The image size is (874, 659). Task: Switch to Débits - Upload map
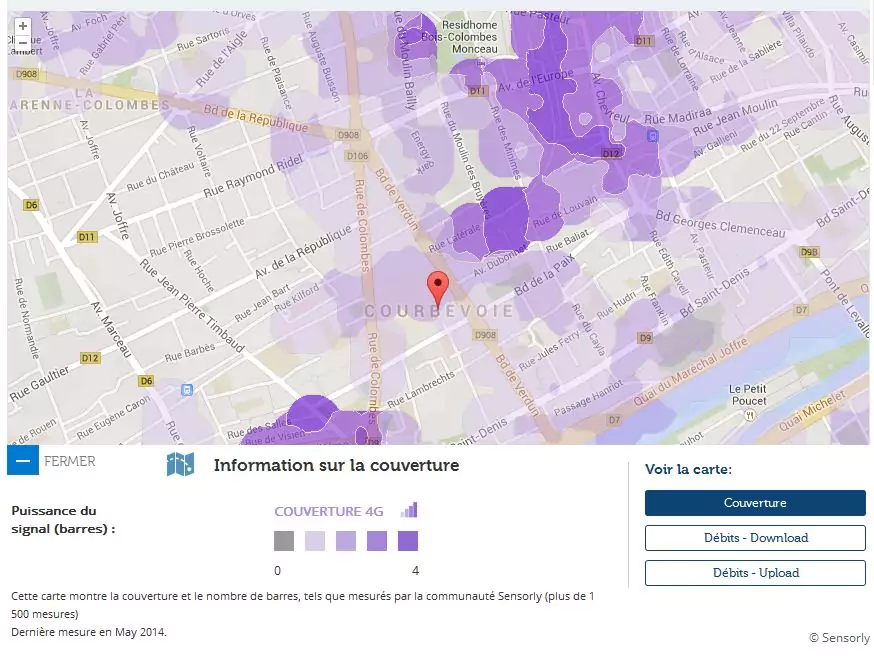(755, 573)
